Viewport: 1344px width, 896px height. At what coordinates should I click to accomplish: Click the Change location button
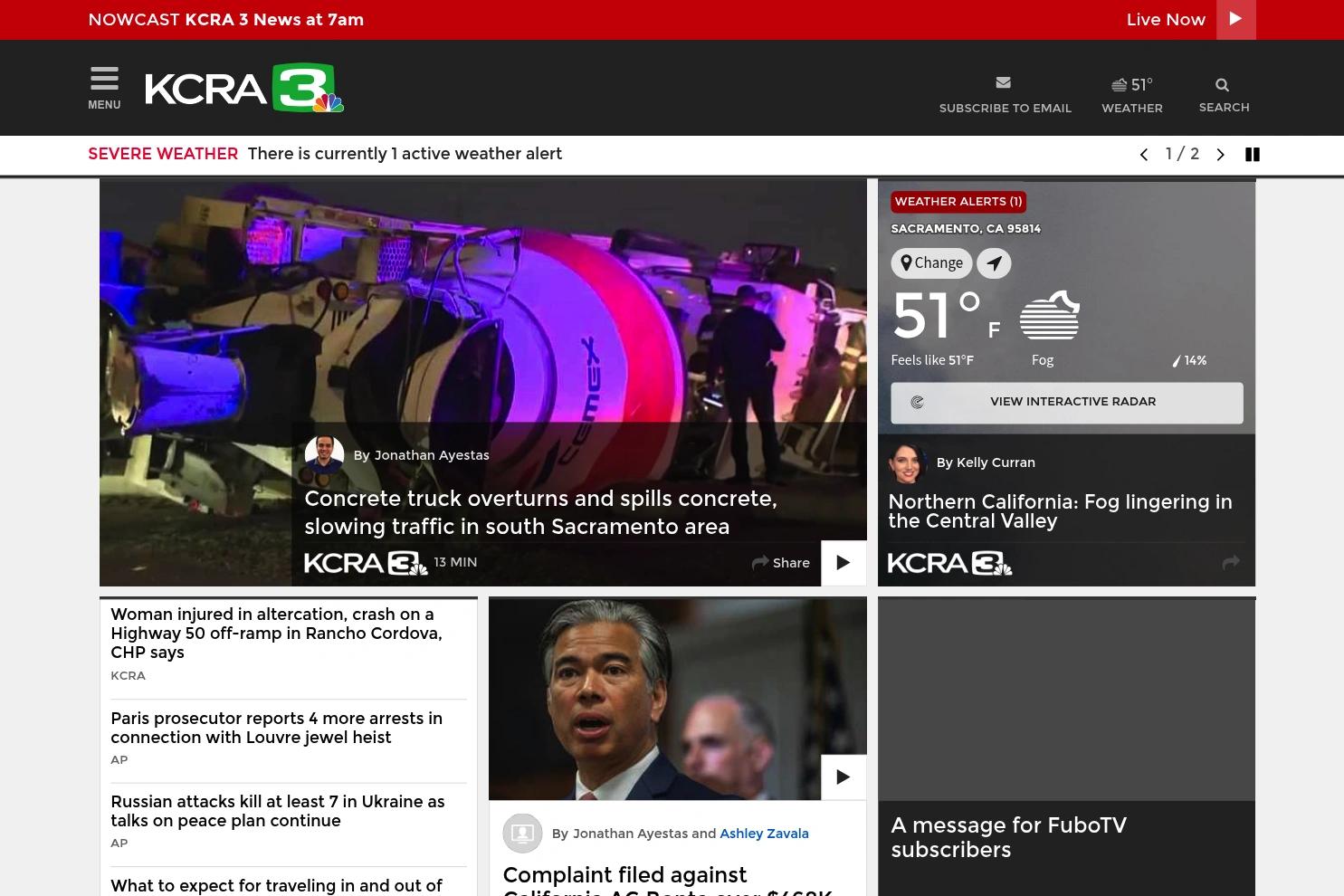[931, 263]
